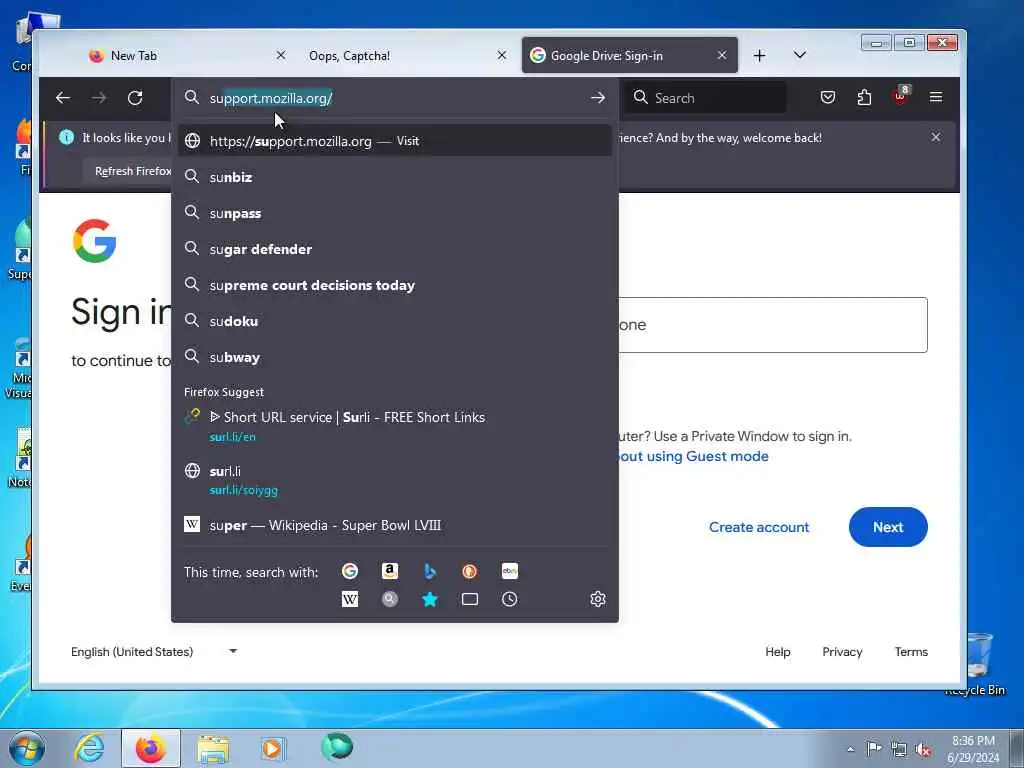
Task: Open the Recycle Bin desktop icon
Action: click(978, 663)
